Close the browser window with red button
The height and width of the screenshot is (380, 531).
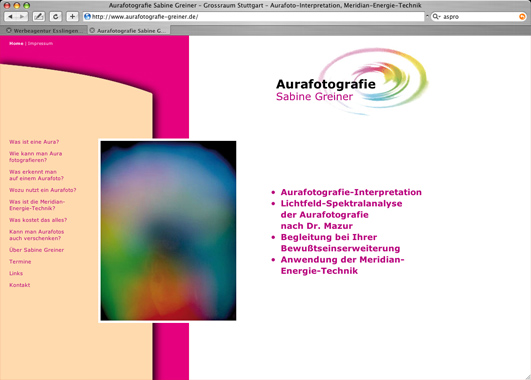pos(7,5)
